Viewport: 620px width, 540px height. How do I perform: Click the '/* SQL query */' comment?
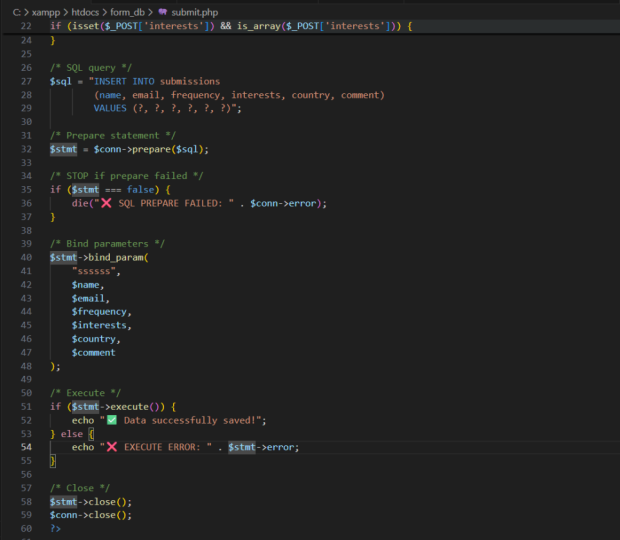click(x=91, y=68)
